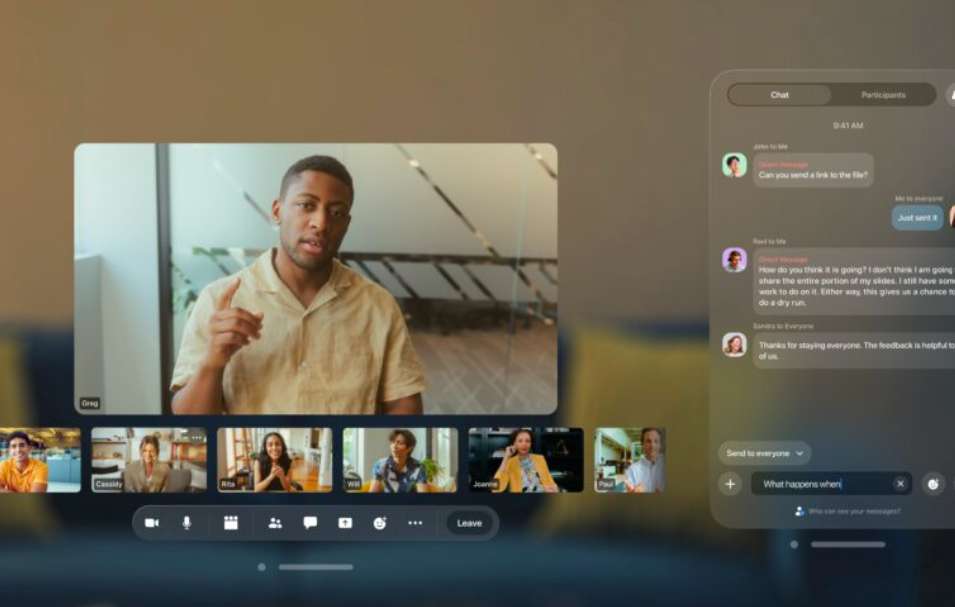Toggle the camera video icon

point(152,523)
